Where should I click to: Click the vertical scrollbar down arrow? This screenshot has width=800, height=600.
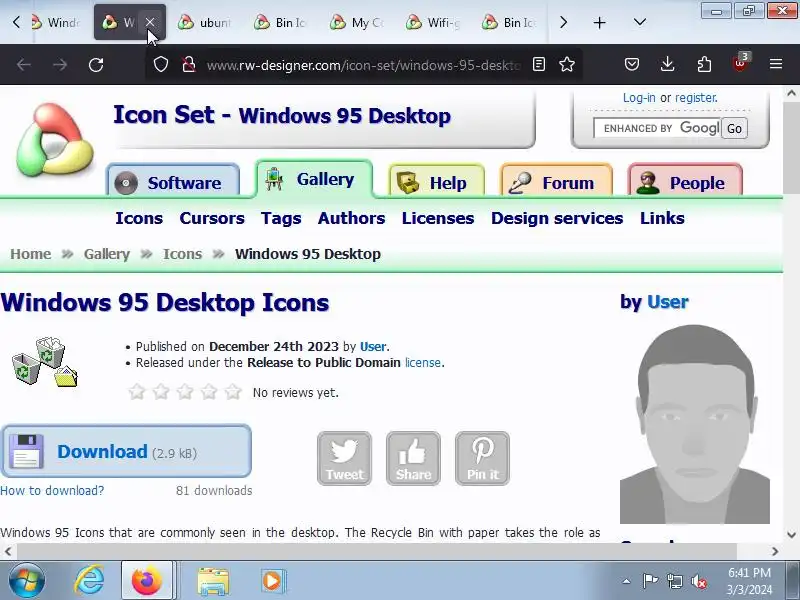point(791,535)
